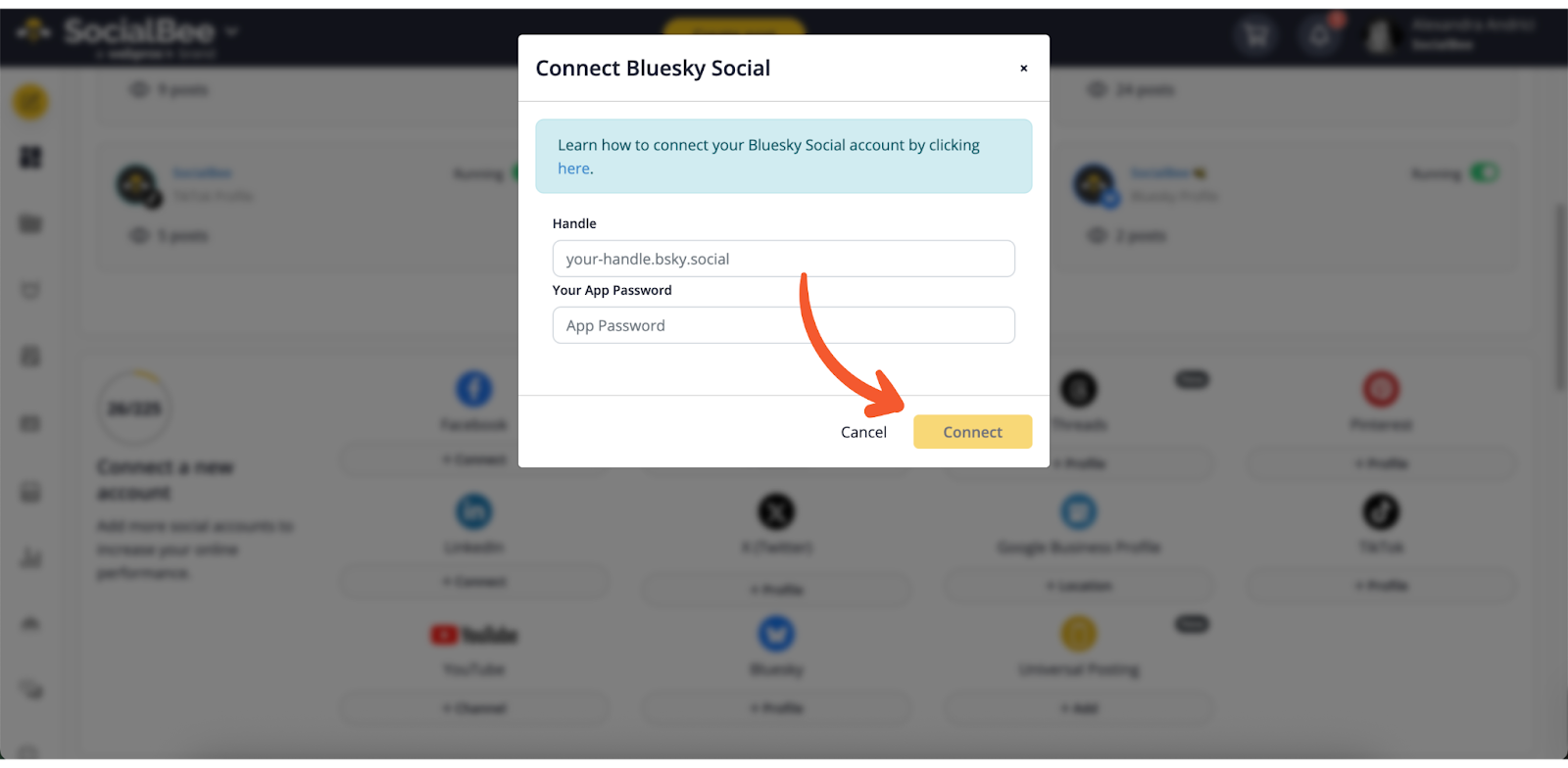Click the Google Business Profile icon
Screen dimensions: 1568x768
(1079, 511)
